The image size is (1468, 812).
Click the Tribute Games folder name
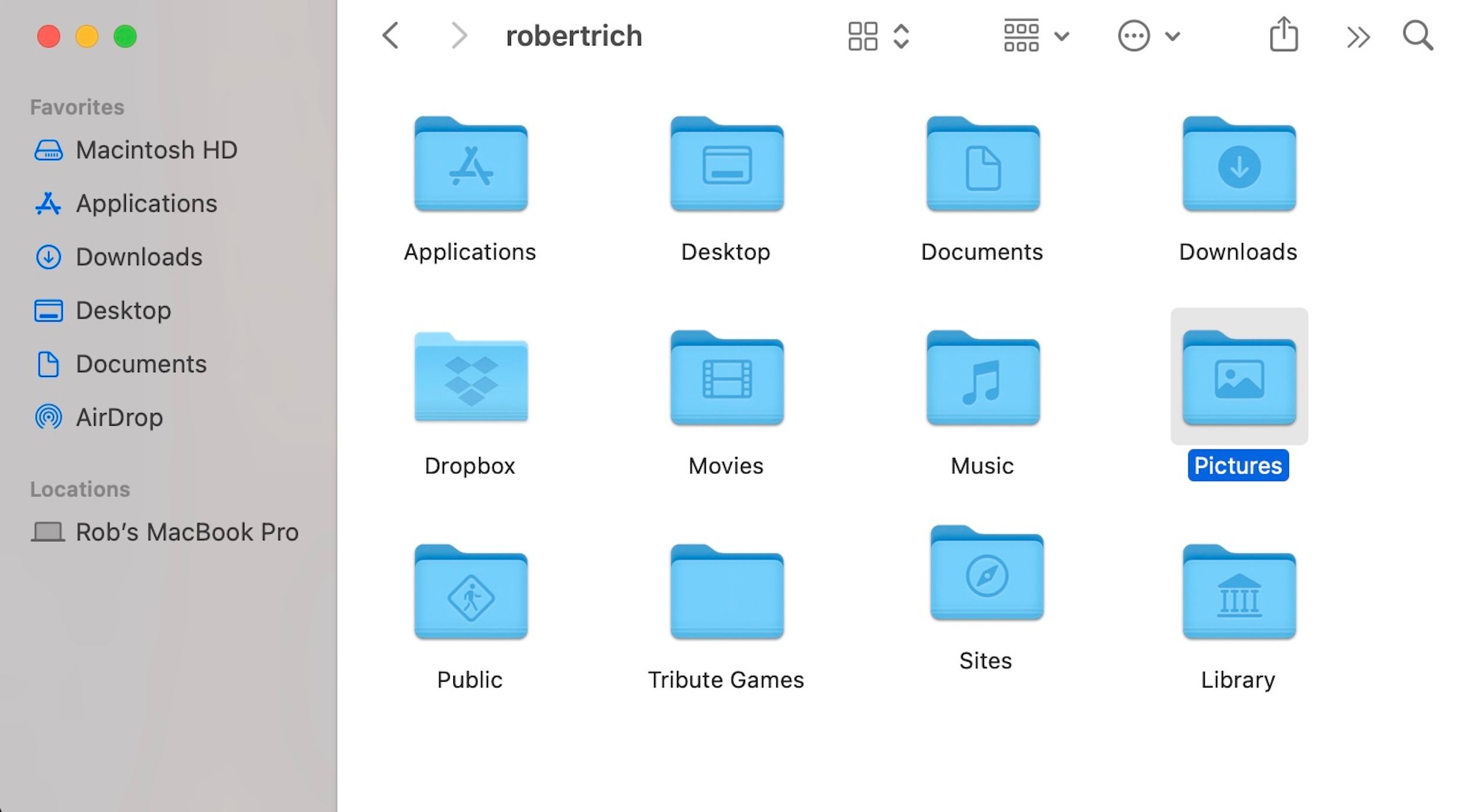(x=726, y=680)
